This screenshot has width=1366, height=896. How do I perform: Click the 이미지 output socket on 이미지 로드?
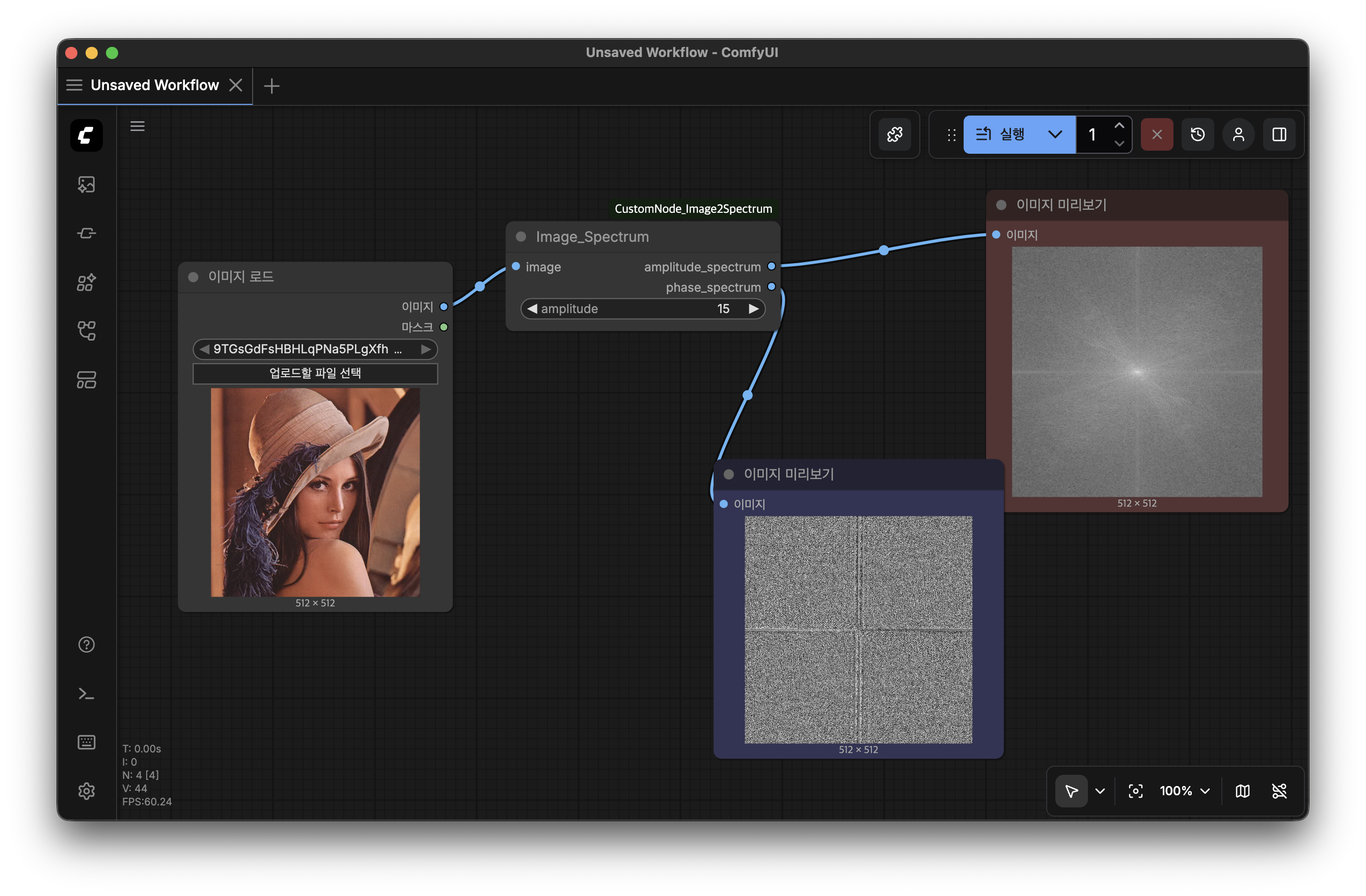pyautogui.click(x=444, y=307)
